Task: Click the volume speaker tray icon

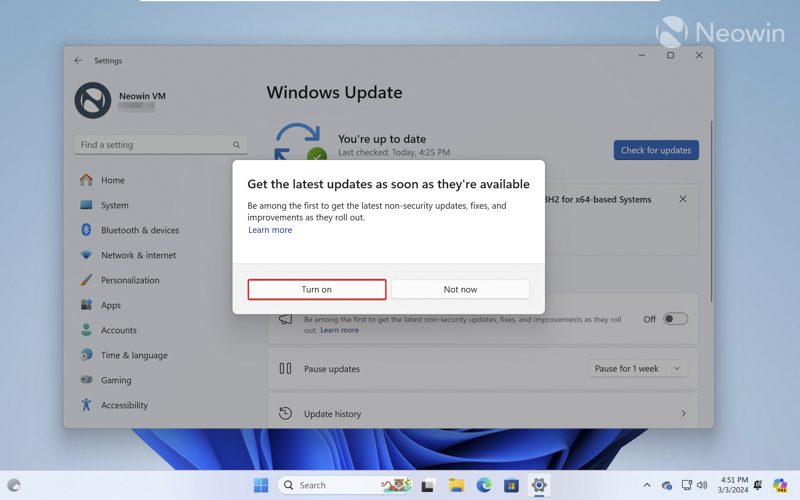Action: click(702, 485)
